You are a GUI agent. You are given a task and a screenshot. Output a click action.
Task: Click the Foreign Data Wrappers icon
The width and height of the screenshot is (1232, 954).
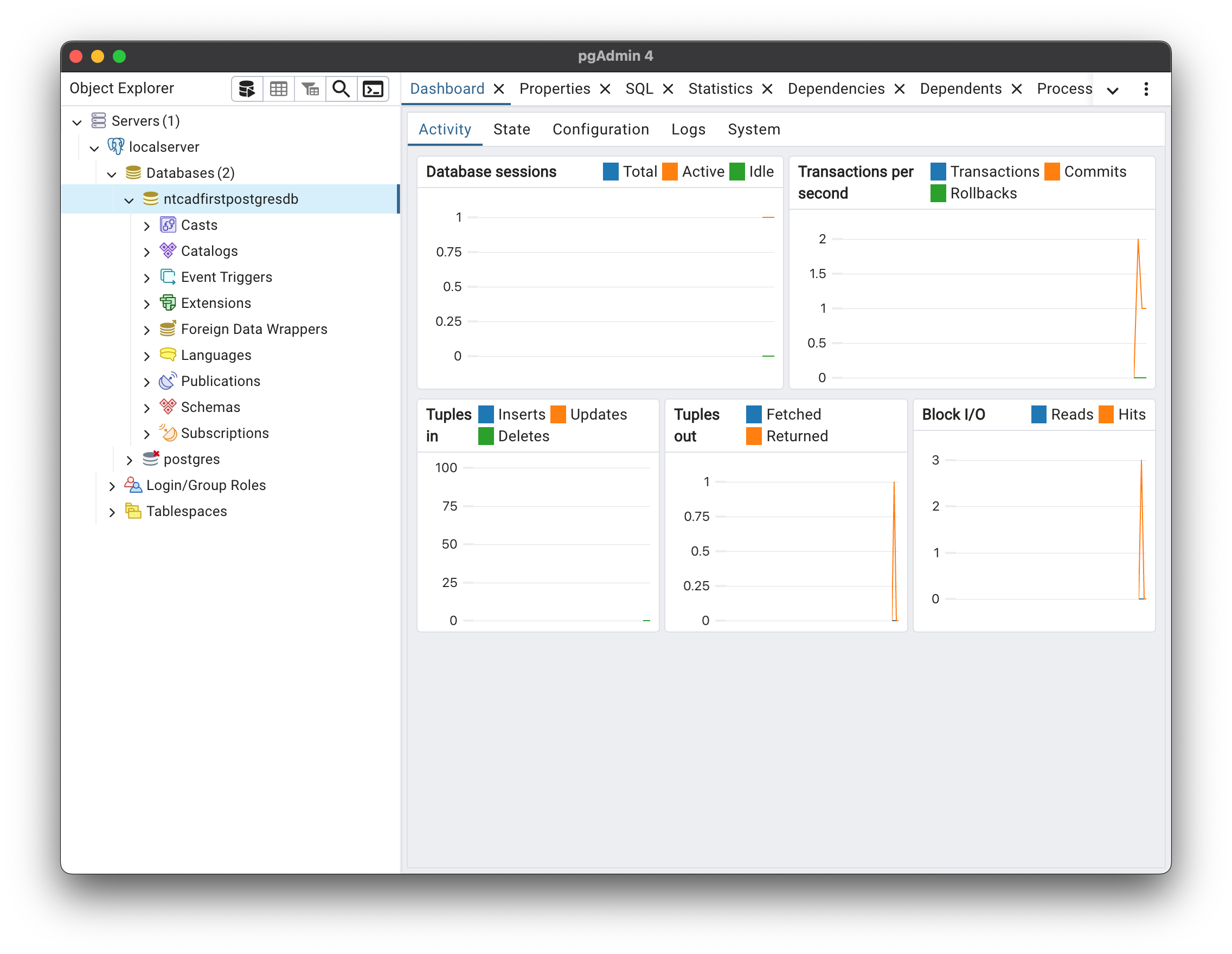pos(168,328)
